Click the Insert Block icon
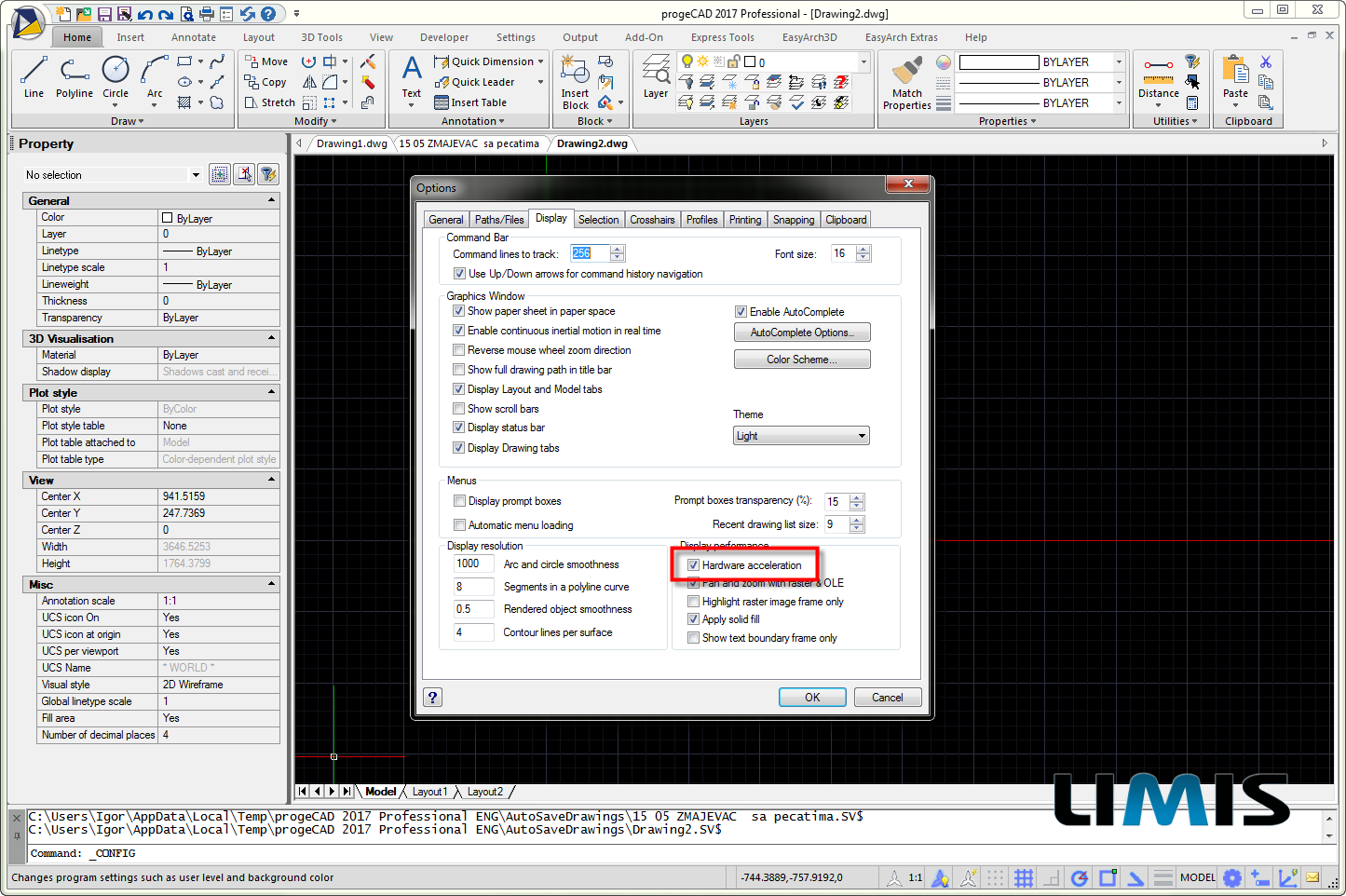The width and height of the screenshot is (1346, 896). pyautogui.click(x=575, y=79)
